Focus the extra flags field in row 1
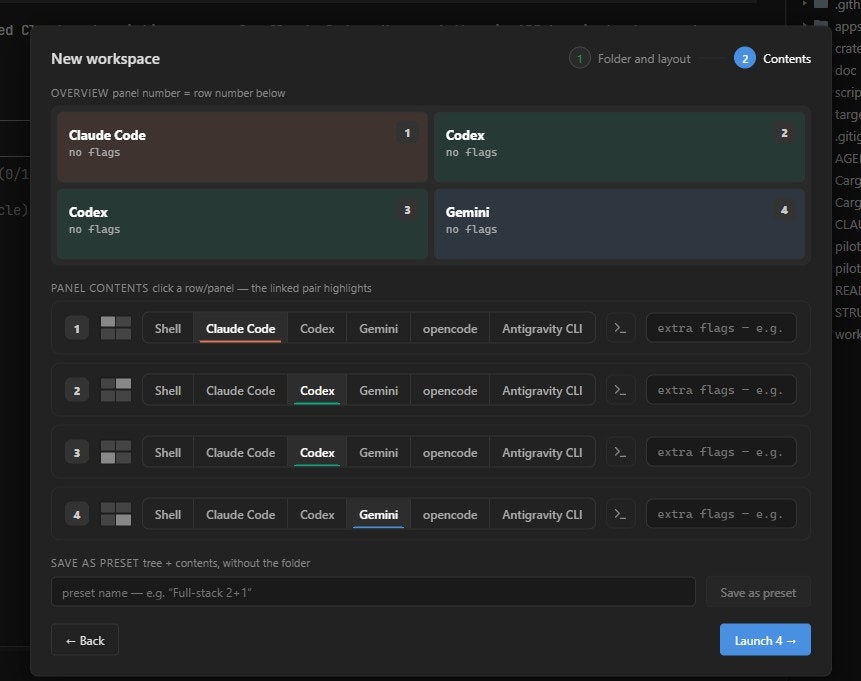Image resolution: width=861 pixels, height=681 pixels. click(721, 328)
